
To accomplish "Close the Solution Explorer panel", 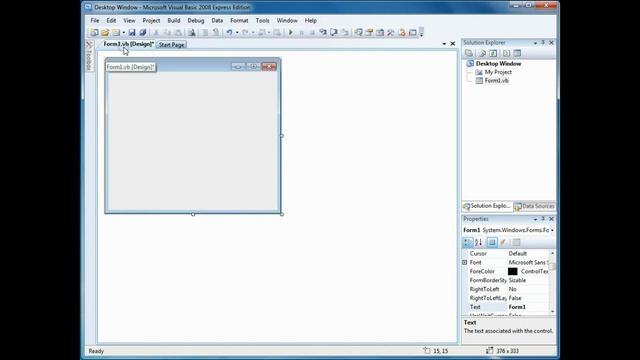I will pyautogui.click(x=551, y=42).
